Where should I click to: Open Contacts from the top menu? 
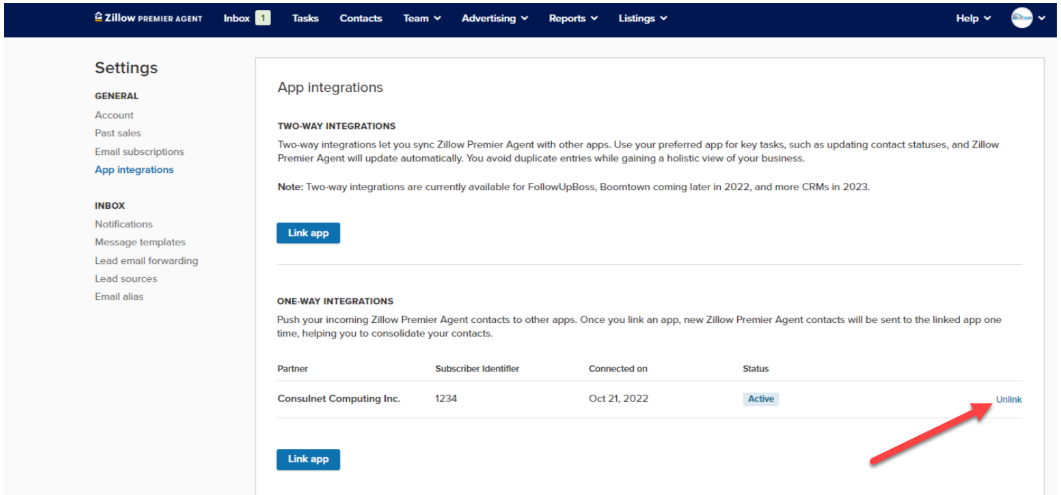[x=360, y=18]
